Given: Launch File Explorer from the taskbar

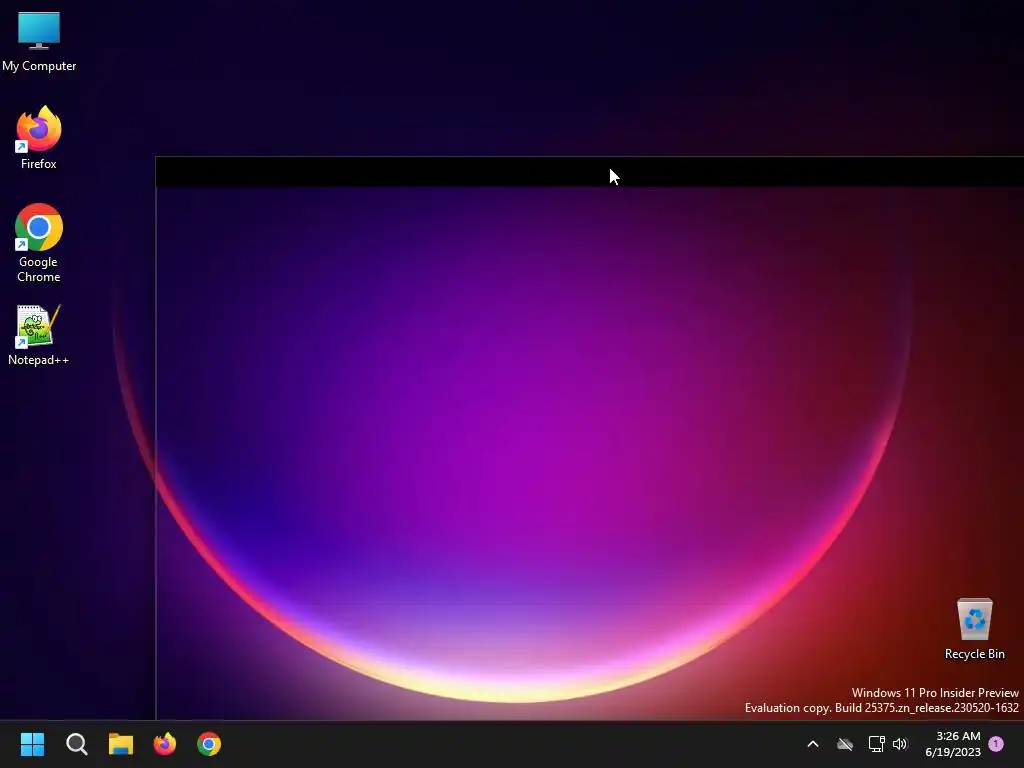Looking at the screenshot, I should [121, 744].
